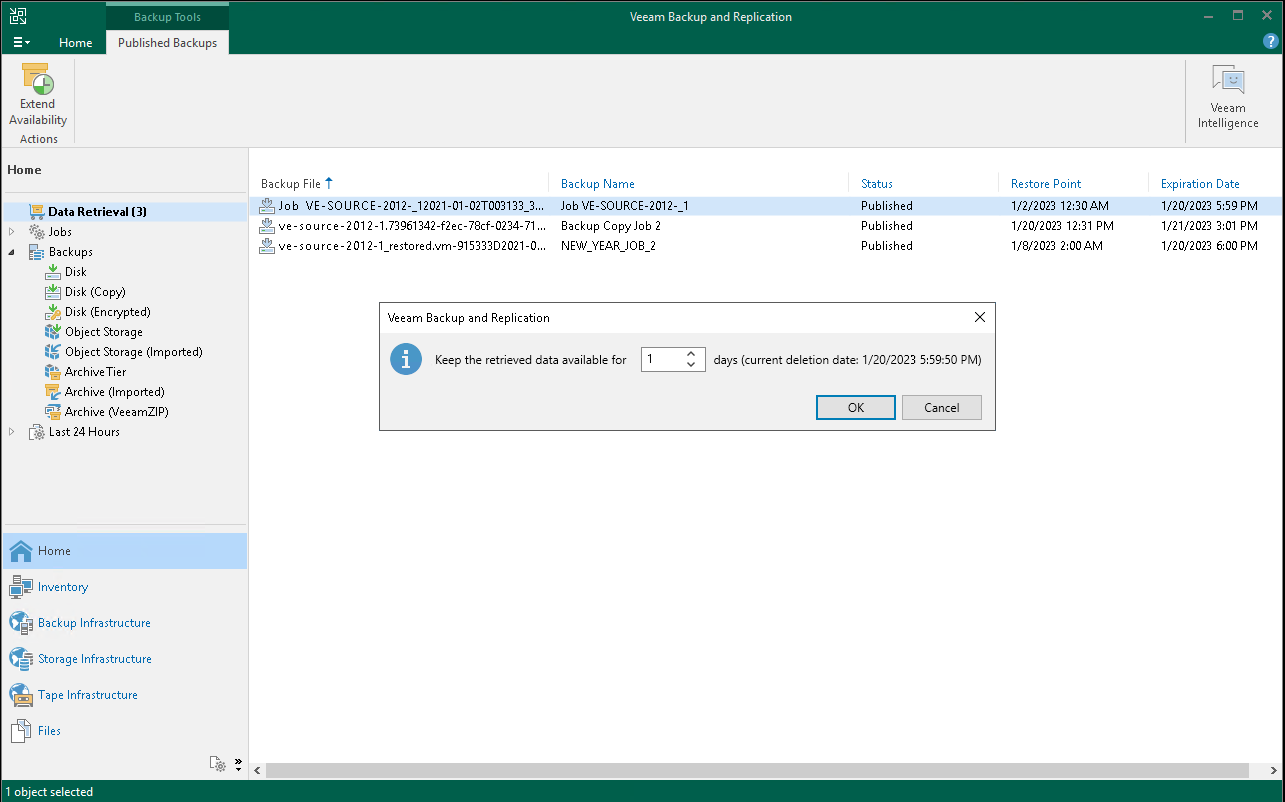Expand the Jobs node
Screen dimensions: 1285x802
point(14,231)
